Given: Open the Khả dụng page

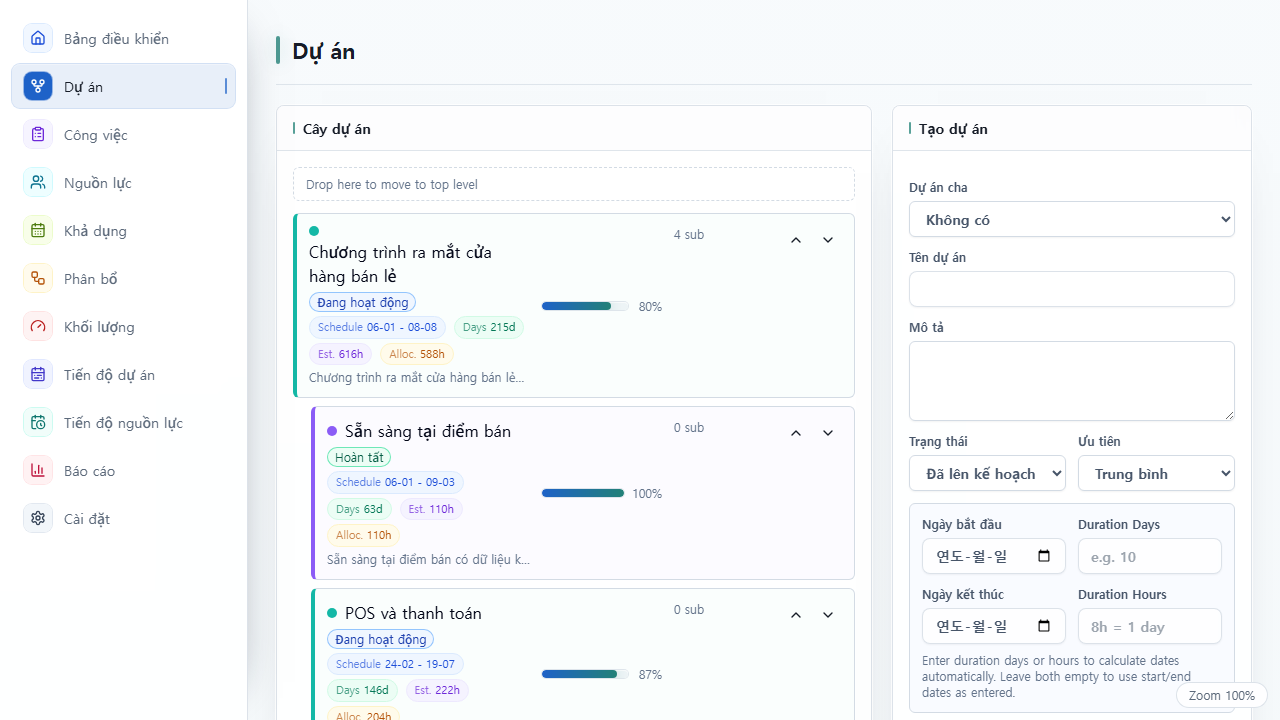Looking at the screenshot, I should (124, 231).
